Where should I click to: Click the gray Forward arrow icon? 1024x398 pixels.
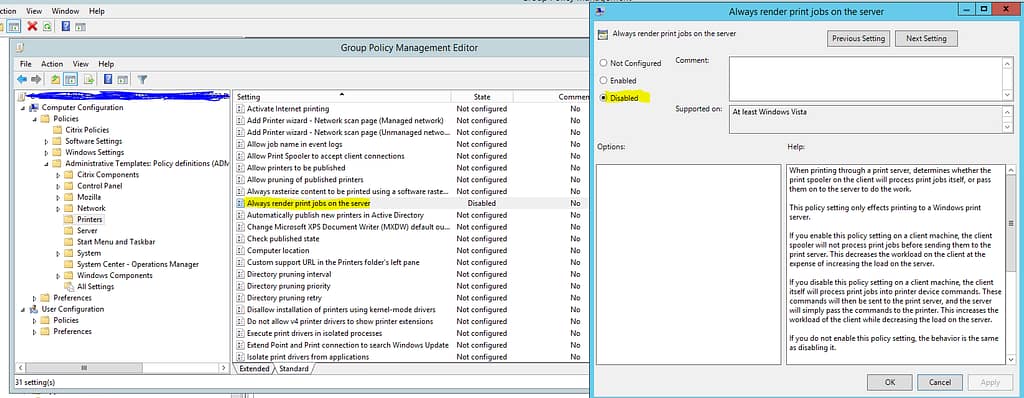[37, 79]
